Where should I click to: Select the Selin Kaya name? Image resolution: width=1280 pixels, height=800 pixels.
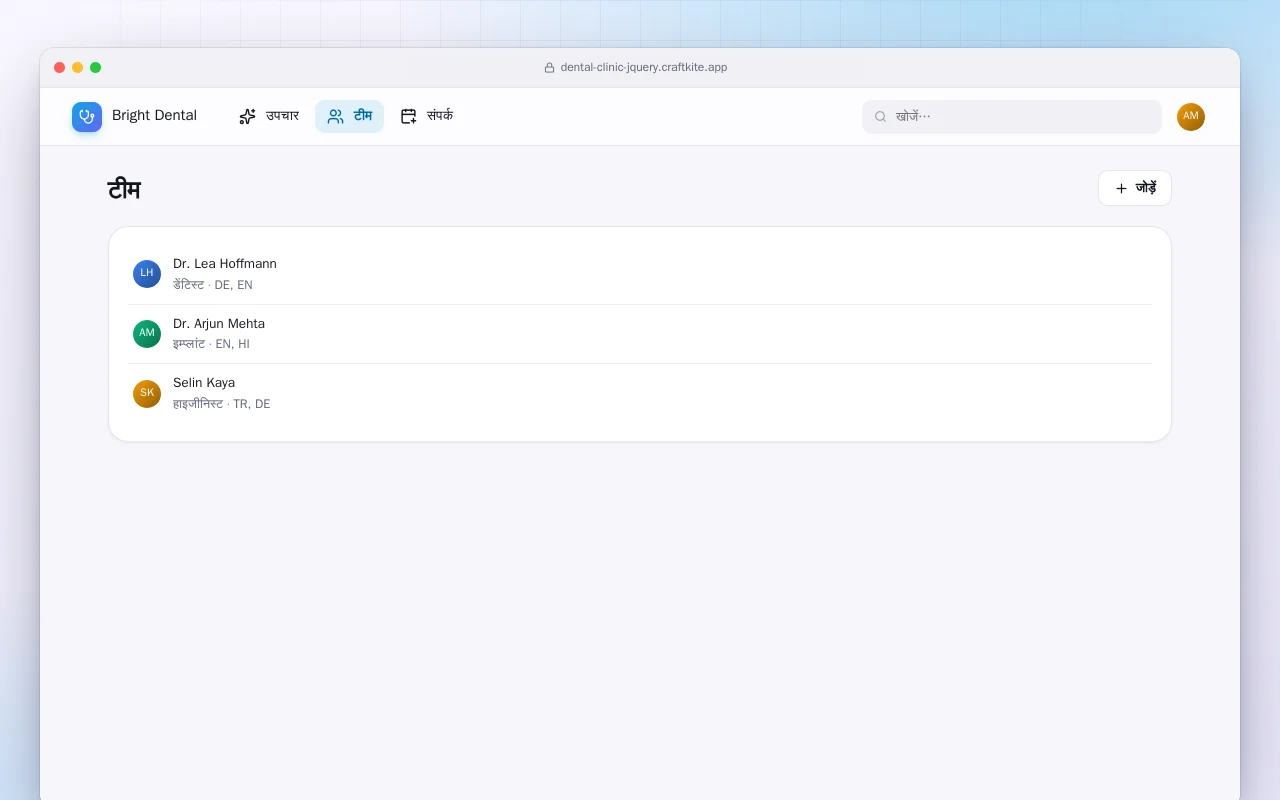pos(204,383)
